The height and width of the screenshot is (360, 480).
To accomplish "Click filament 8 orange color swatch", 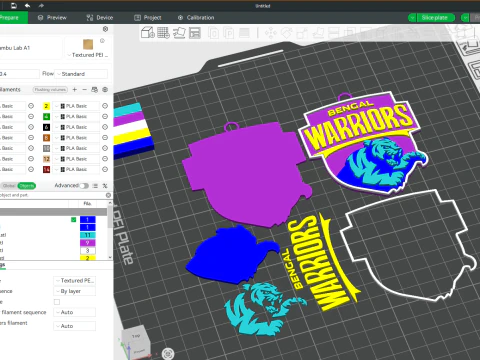I will (46, 138).
